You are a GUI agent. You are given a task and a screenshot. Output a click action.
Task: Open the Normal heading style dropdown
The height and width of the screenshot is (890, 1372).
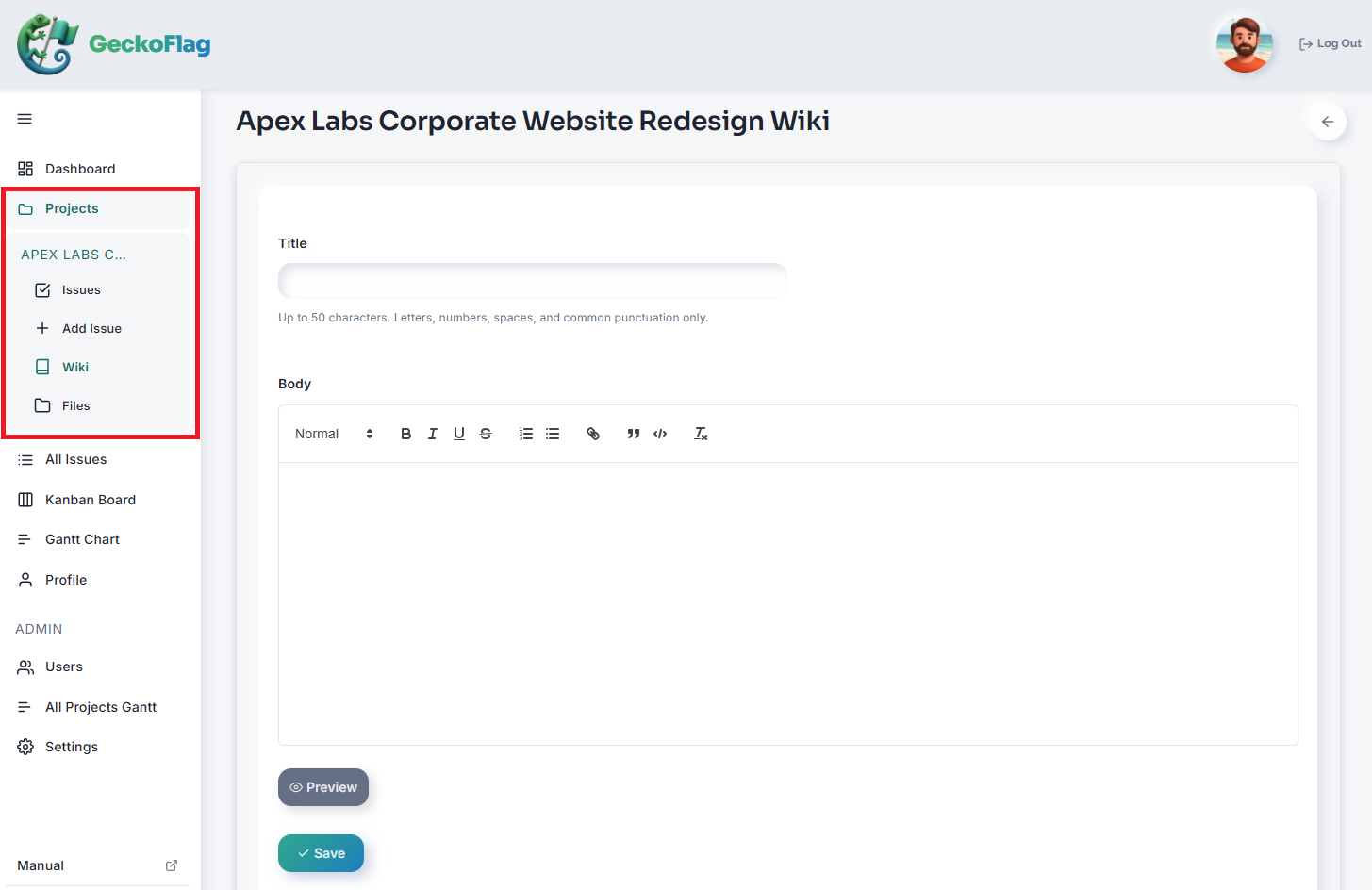(334, 434)
